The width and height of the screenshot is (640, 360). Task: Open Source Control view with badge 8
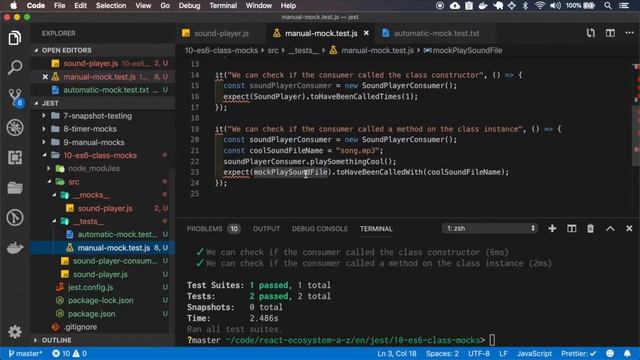point(16,98)
